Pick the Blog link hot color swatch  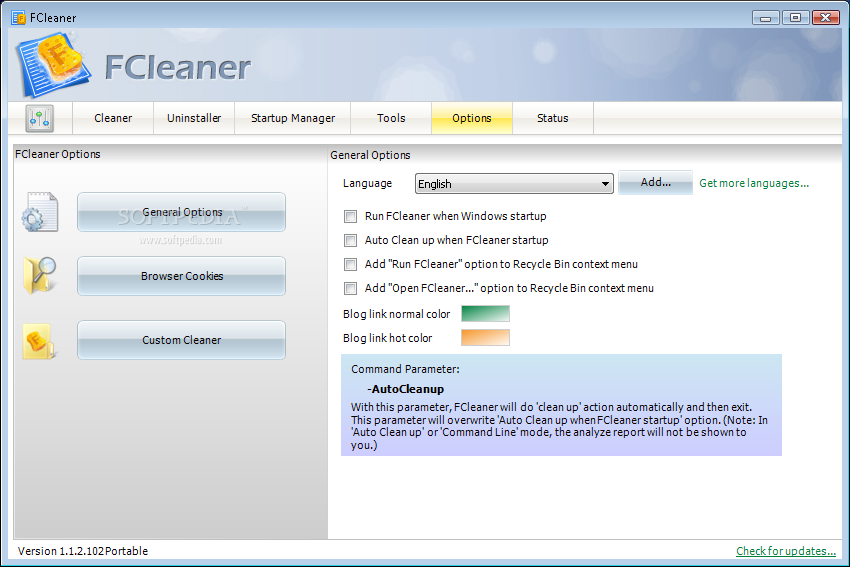point(485,338)
